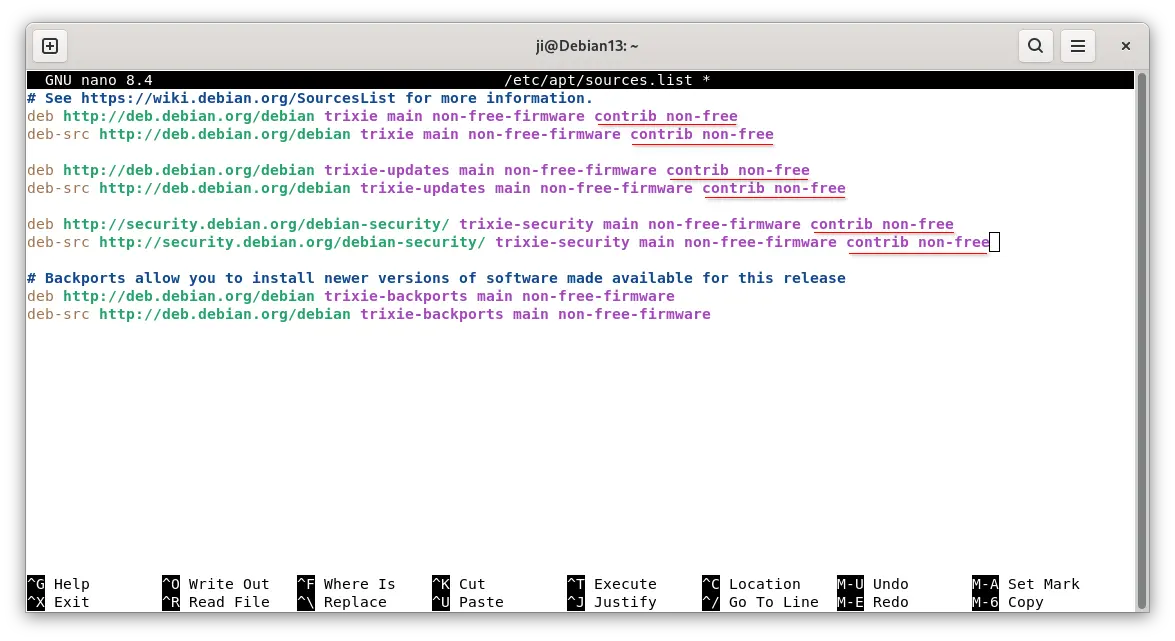Image resolution: width=1175 pixels, height=641 pixels.
Task: Click 'non-free-firmware' in deb-src trixie-backports line
Action: pos(635,314)
